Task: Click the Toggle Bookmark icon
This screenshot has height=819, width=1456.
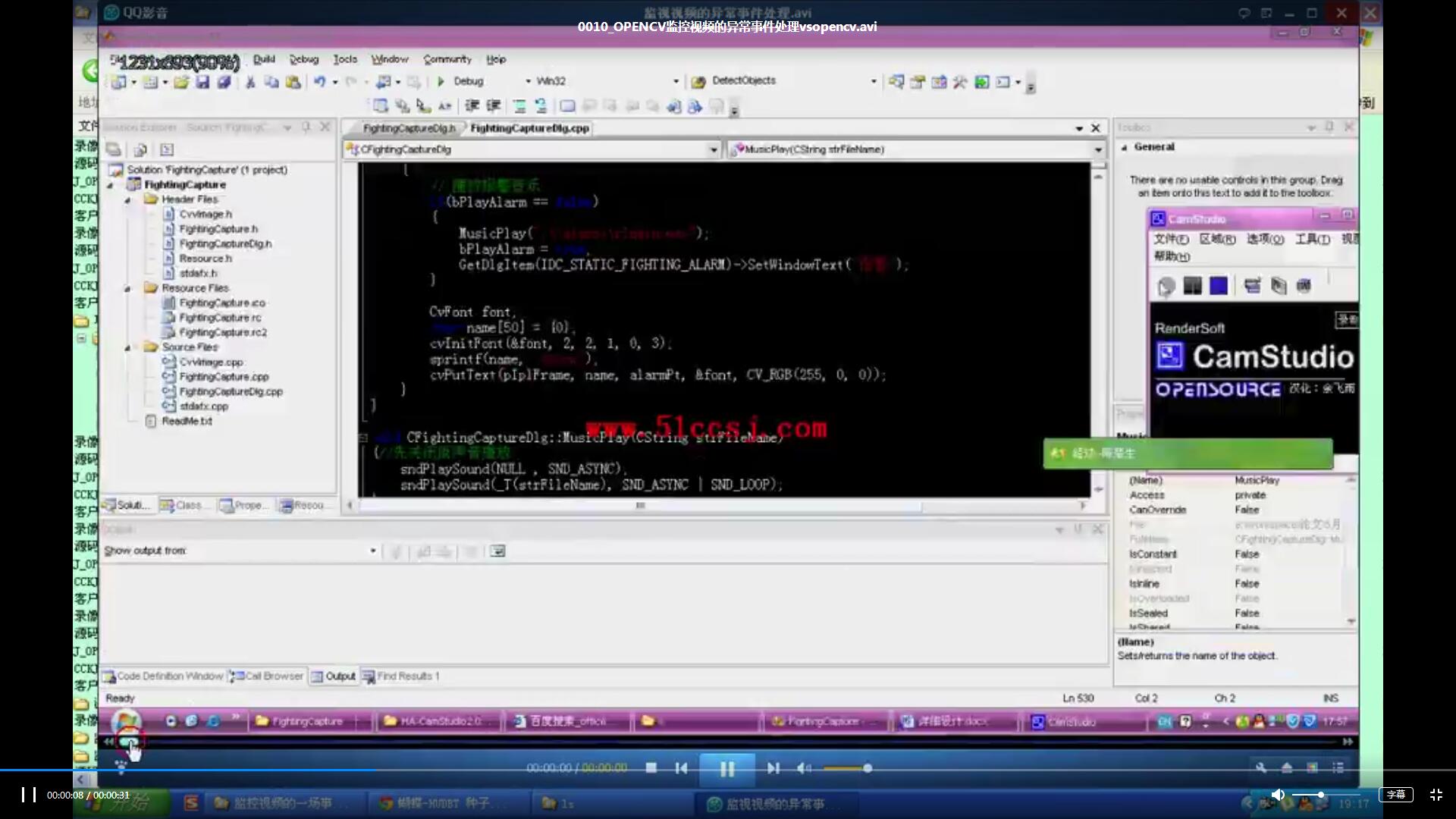Action: pos(567,106)
